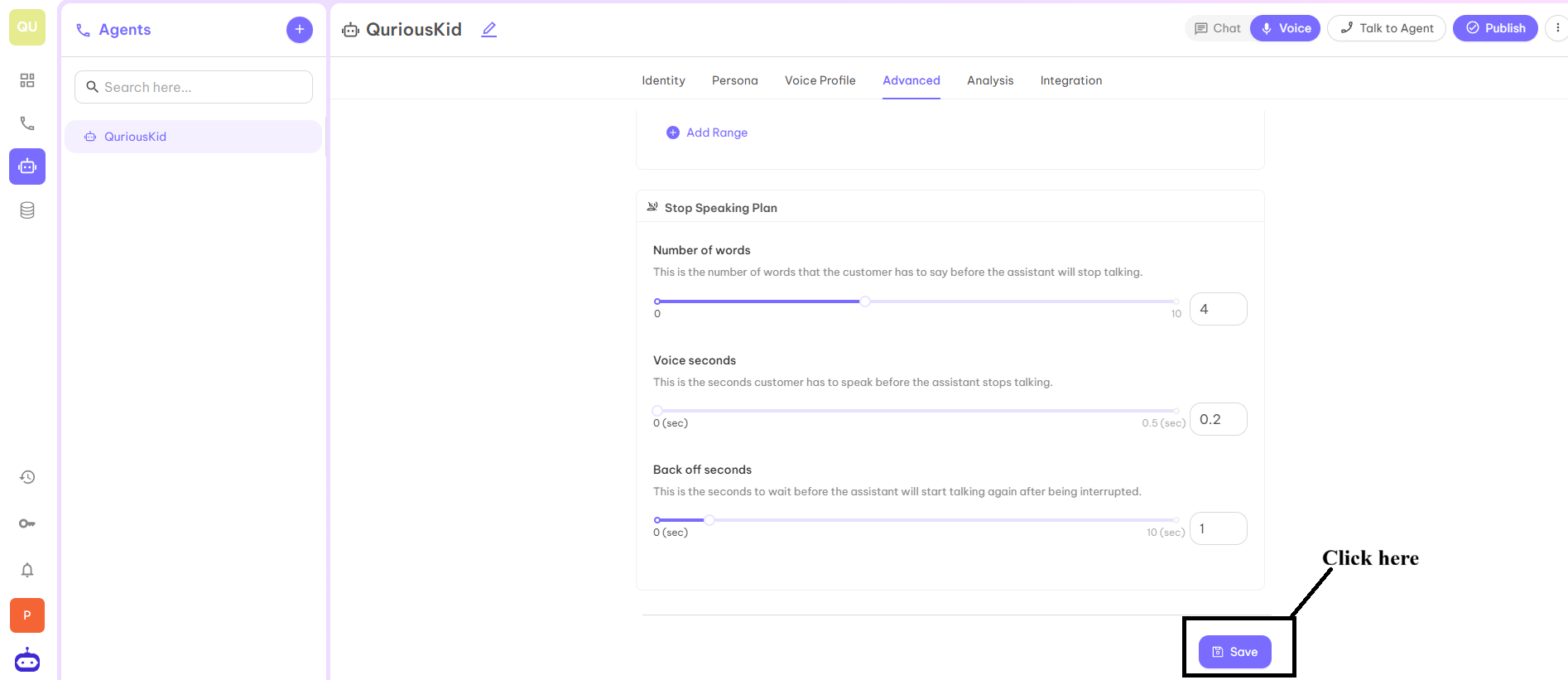Open the phone calls icon in sidebar
Viewport: 1568px width, 680px height.
(27, 123)
